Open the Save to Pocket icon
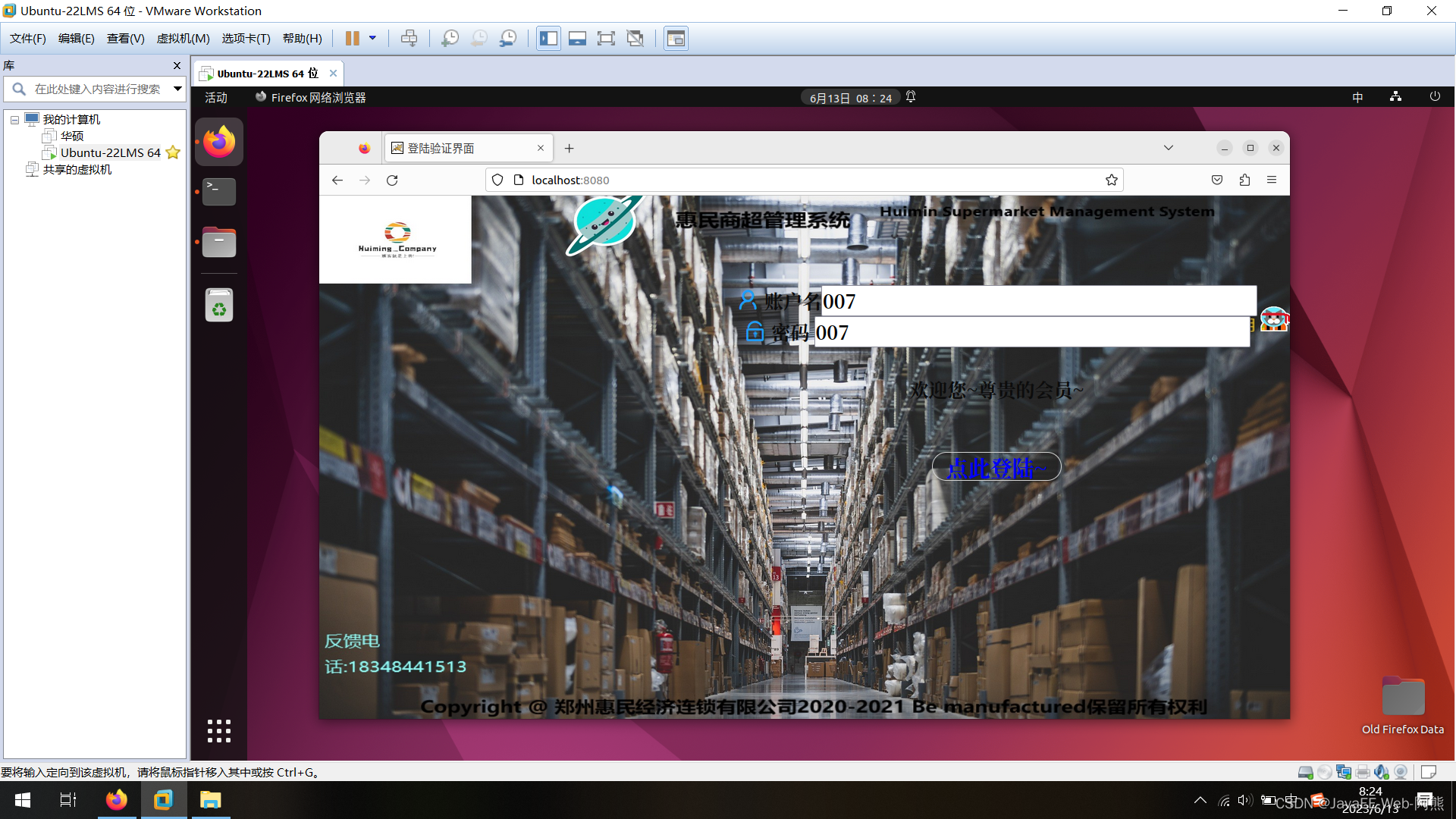This screenshot has height=819, width=1456. (1217, 180)
